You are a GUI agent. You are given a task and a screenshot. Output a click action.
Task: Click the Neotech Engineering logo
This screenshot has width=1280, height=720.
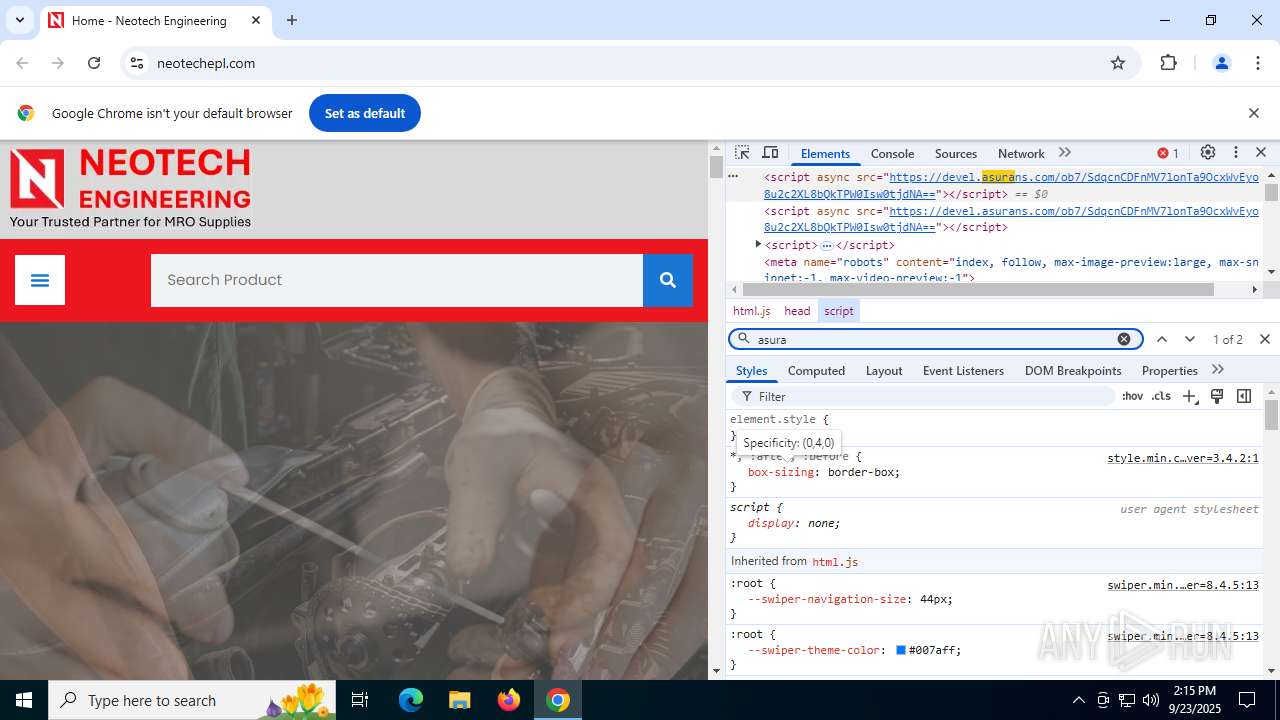coord(130,188)
